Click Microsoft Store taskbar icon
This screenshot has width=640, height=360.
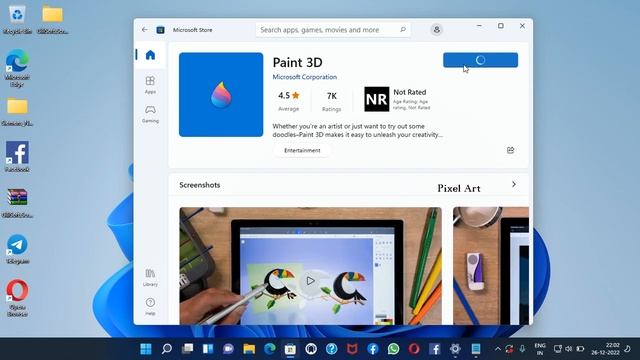pyautogui.click(x=290, y=349)
